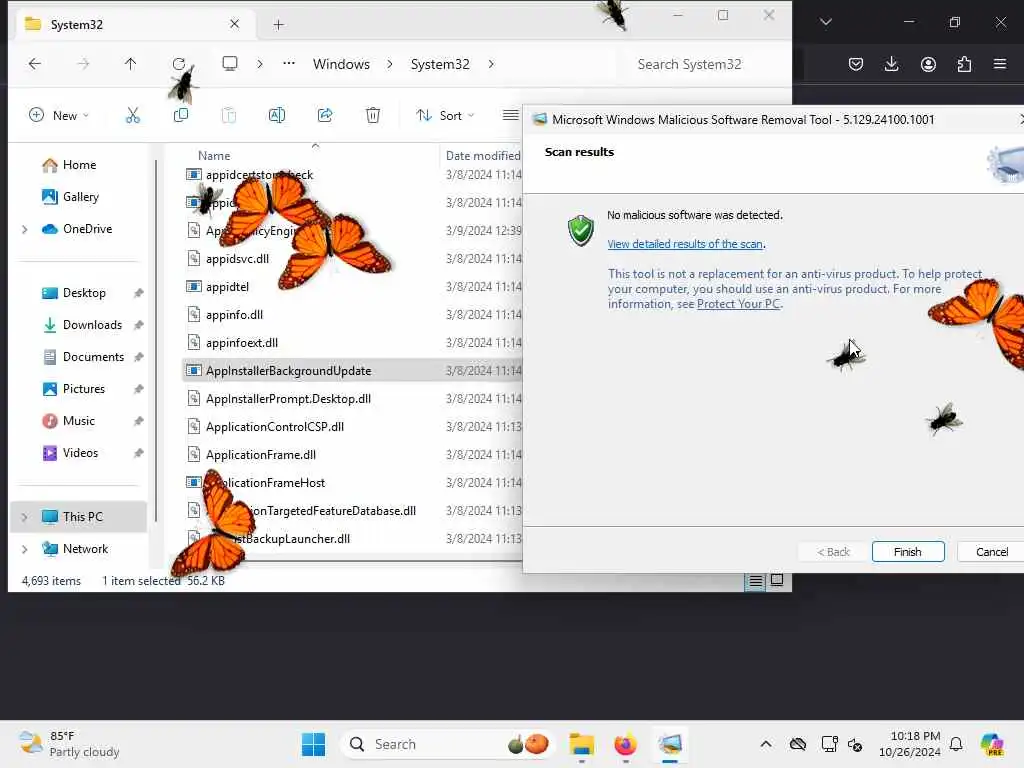The height and width of the screenshot is (768, 1024).
Task: Add a new Explorer tab with plus
Action: click(279, 25)
